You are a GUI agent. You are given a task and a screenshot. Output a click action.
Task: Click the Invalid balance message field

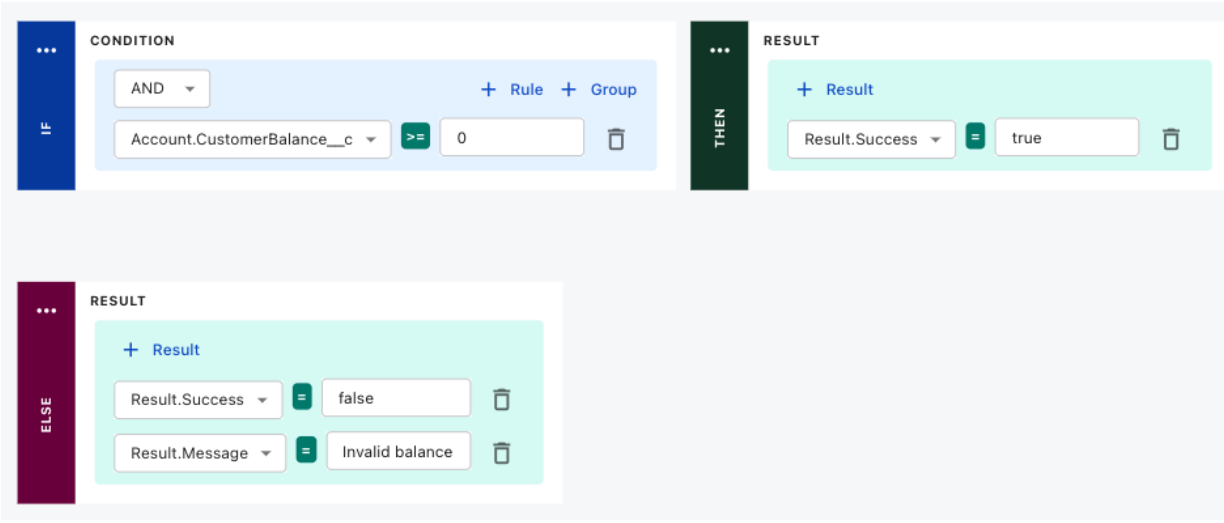[x=398, y=452]
